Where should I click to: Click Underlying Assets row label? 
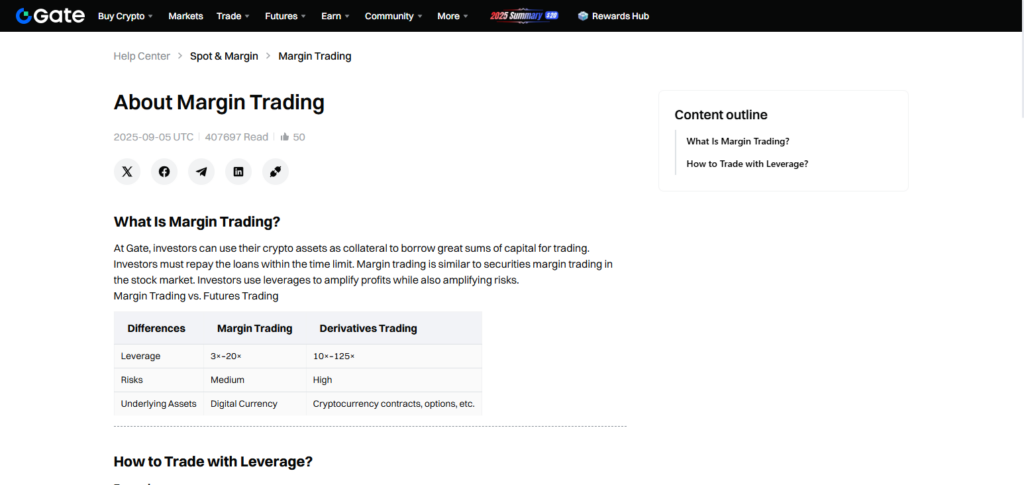pyautogui.click(x=159, y=403)
